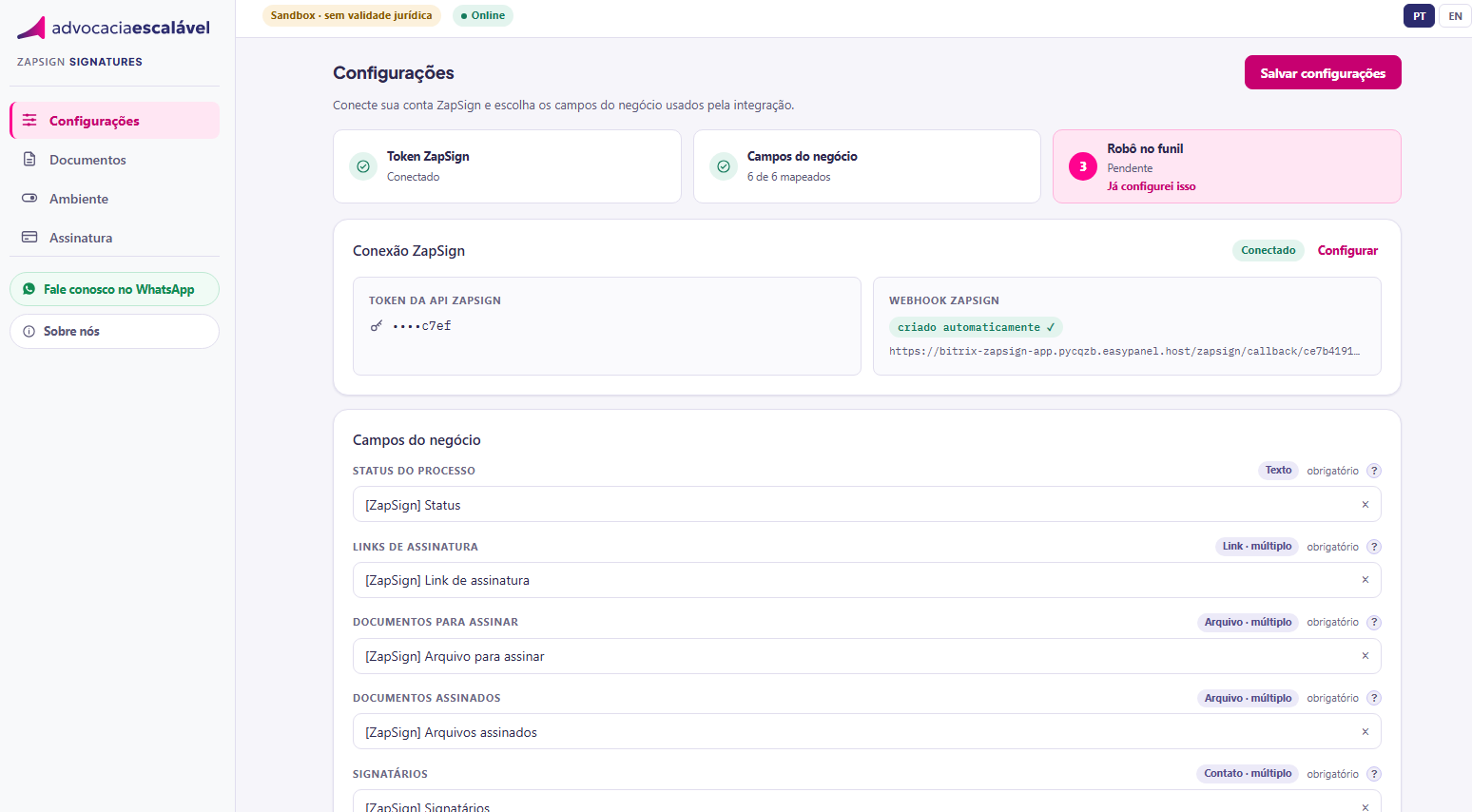The width and height of the screenshot is (1472, 812).
Task: Click the WhatsApp icon in contact button
Action: click(29, 289)
